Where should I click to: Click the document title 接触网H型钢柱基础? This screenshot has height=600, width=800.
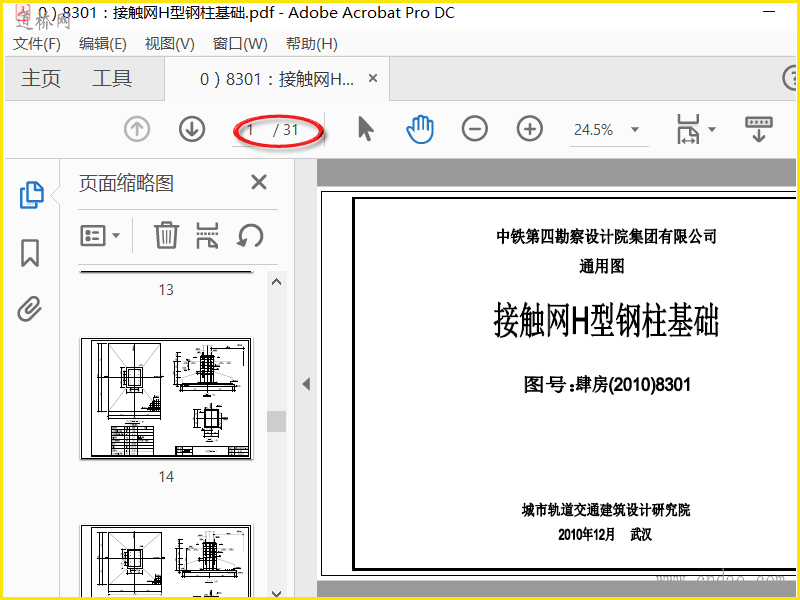point(606,320)
